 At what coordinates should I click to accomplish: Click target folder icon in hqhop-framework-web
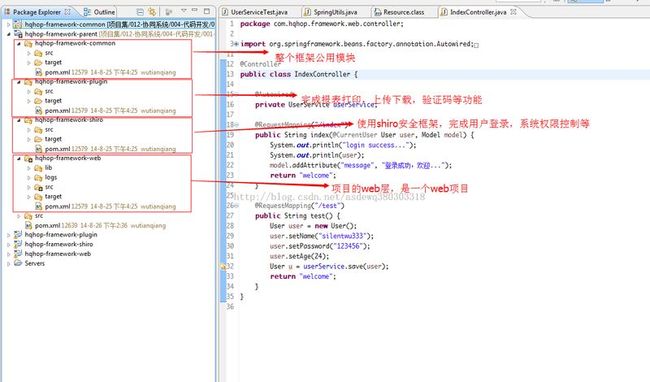[x=38, y=196]
